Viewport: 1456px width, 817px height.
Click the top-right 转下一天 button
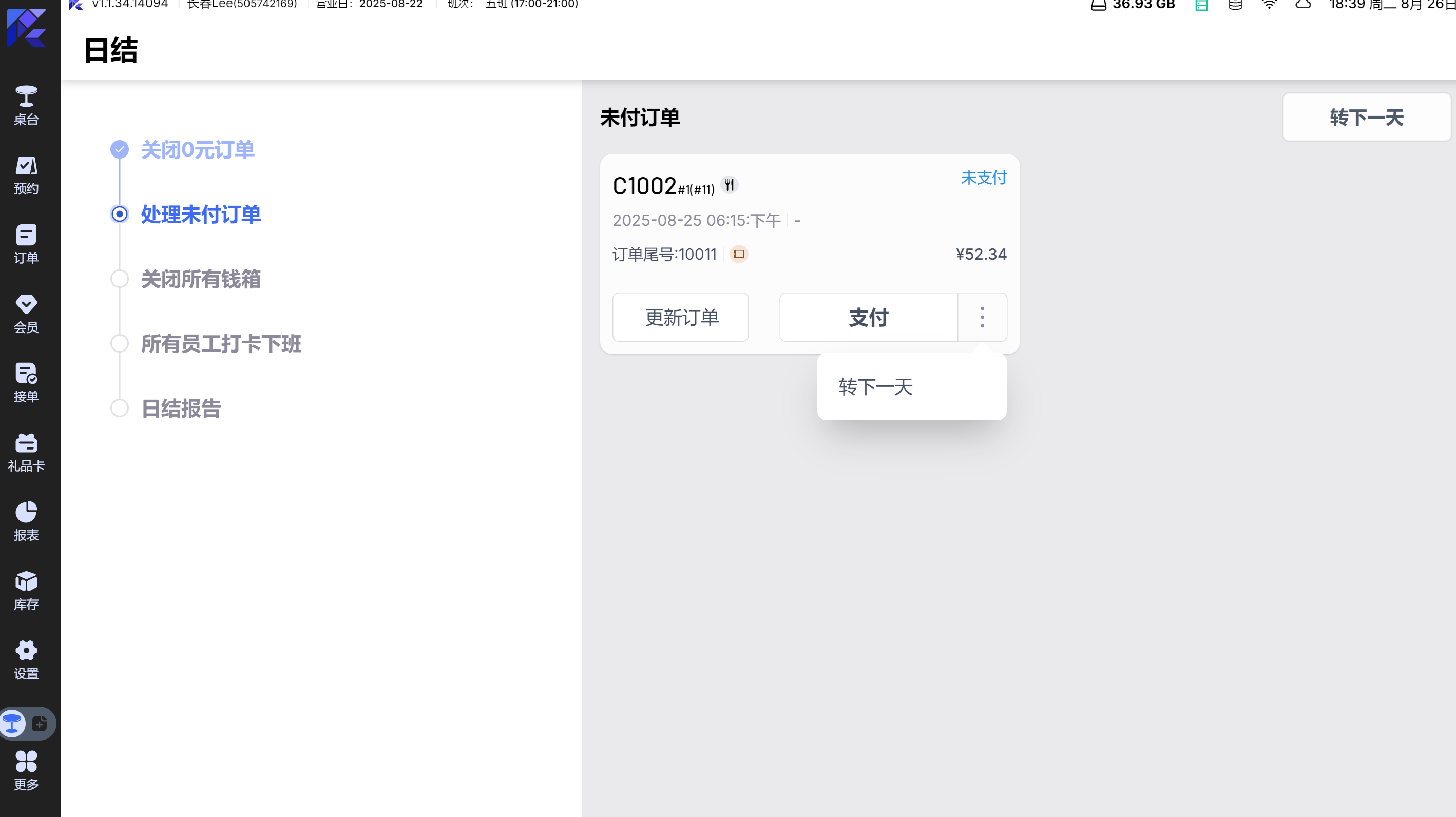[x=1366, y=118]
